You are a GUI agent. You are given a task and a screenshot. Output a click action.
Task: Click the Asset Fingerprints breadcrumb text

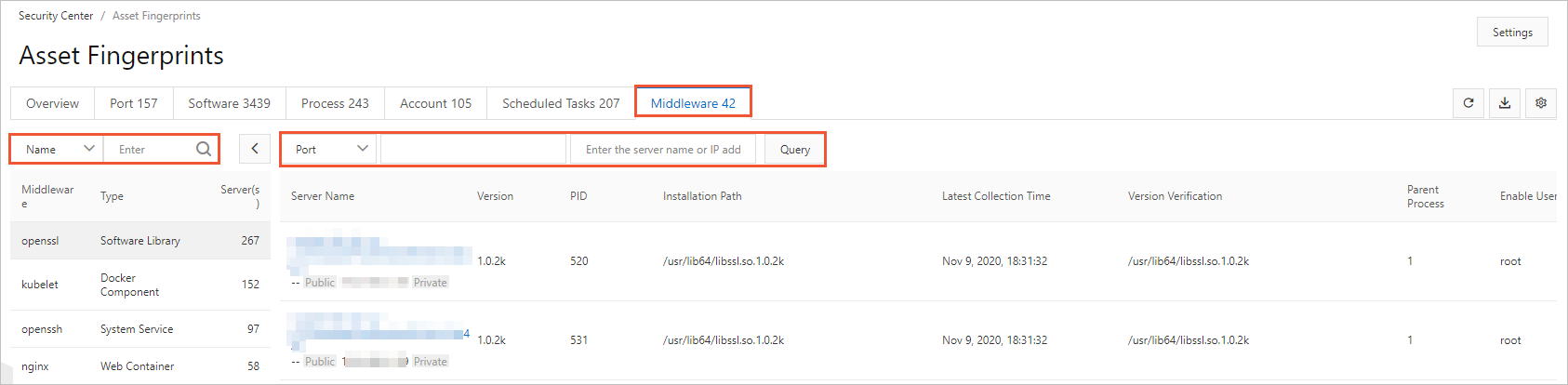pos(156,16)
